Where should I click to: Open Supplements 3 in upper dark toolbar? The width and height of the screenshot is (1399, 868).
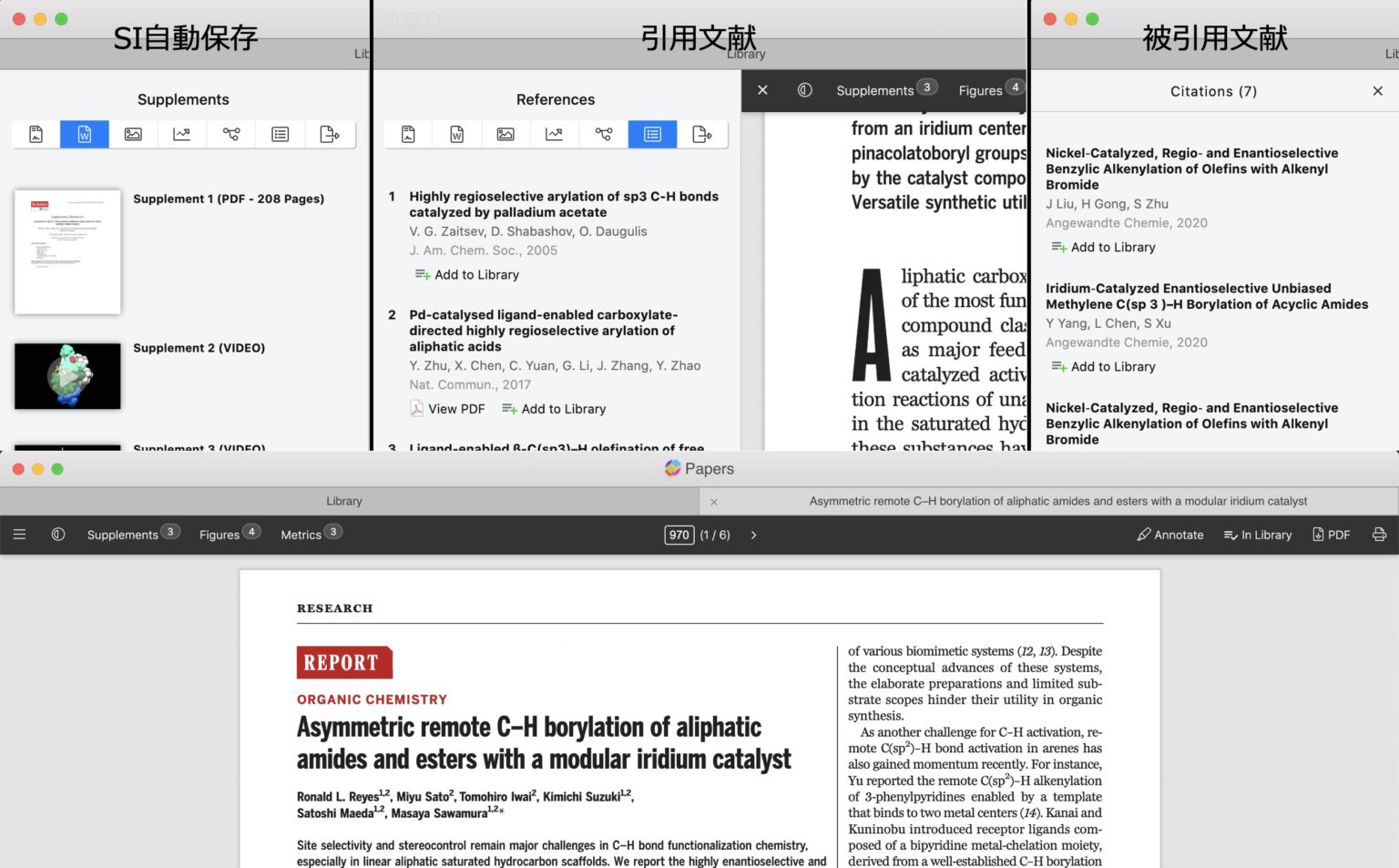[886, 89]
